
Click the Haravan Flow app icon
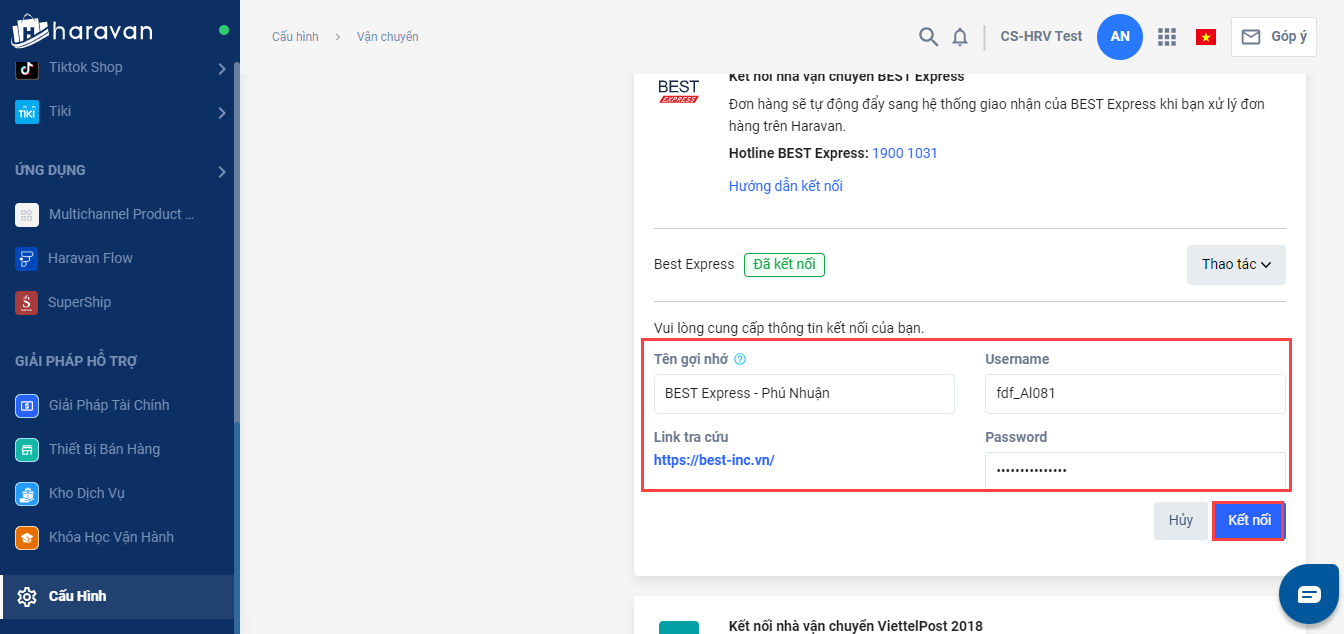(x=27, y=258)
